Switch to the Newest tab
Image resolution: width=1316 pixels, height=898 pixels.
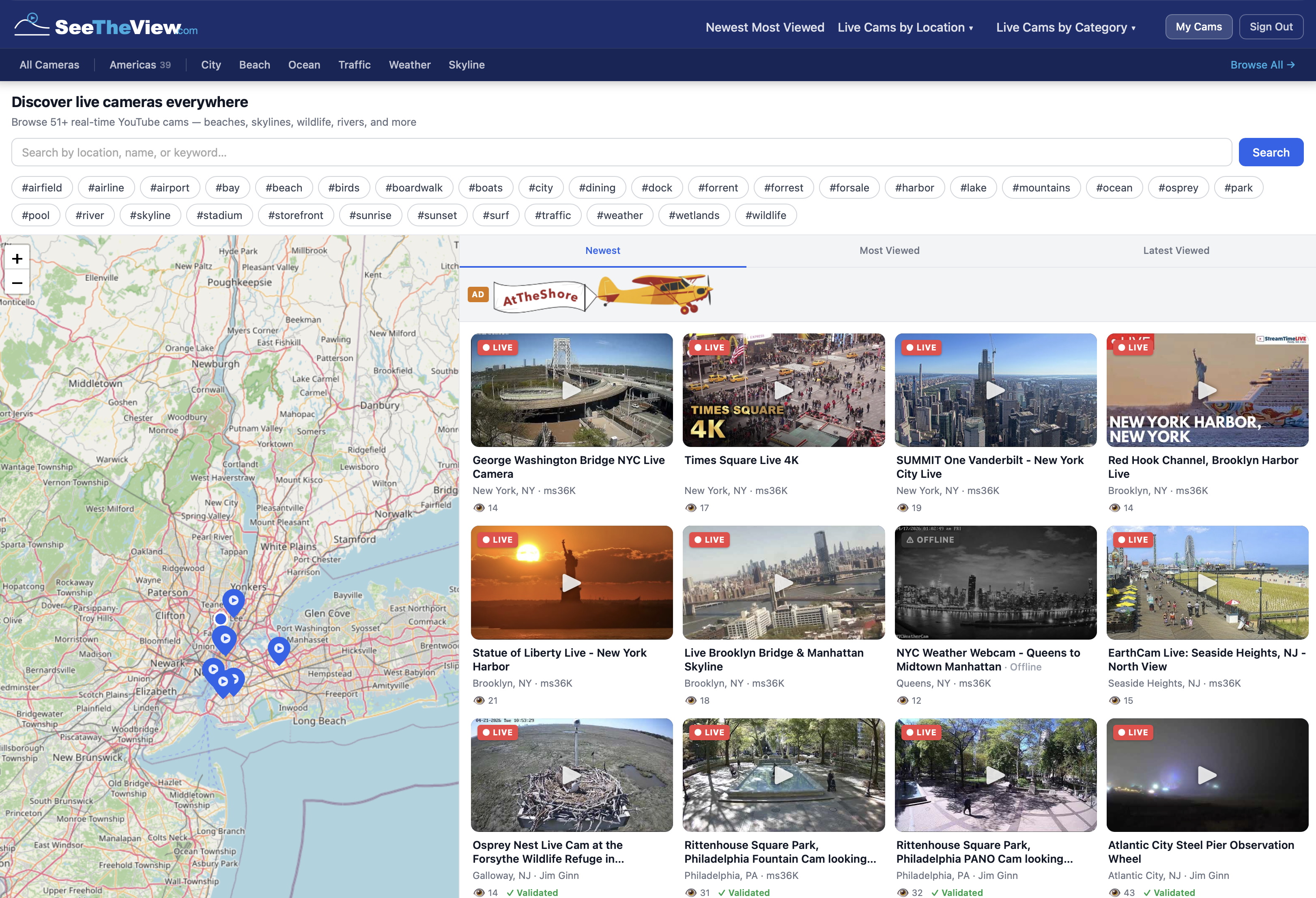click(602, 250)
